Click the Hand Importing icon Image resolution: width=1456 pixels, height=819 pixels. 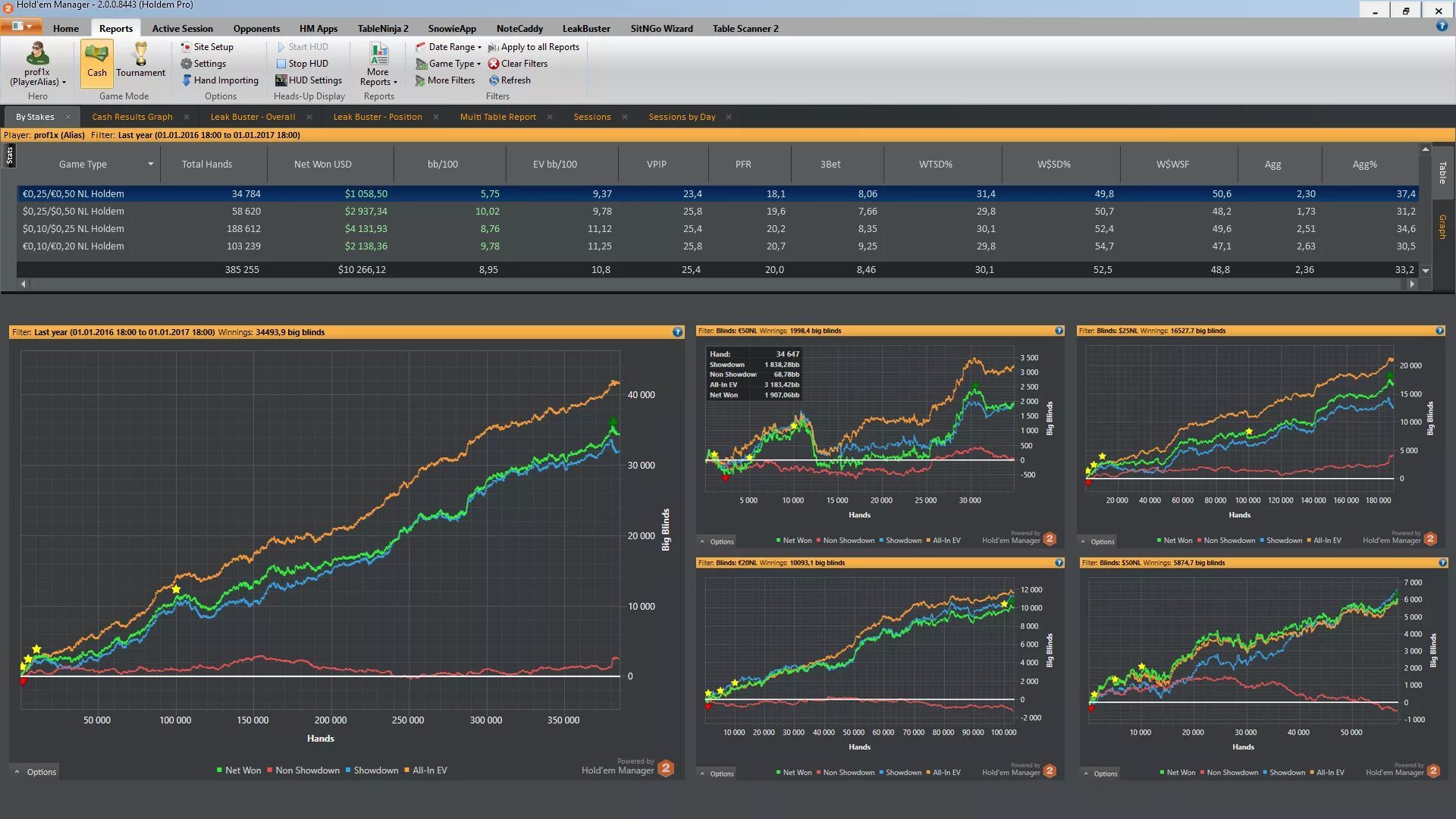click(x=187, y=80)
